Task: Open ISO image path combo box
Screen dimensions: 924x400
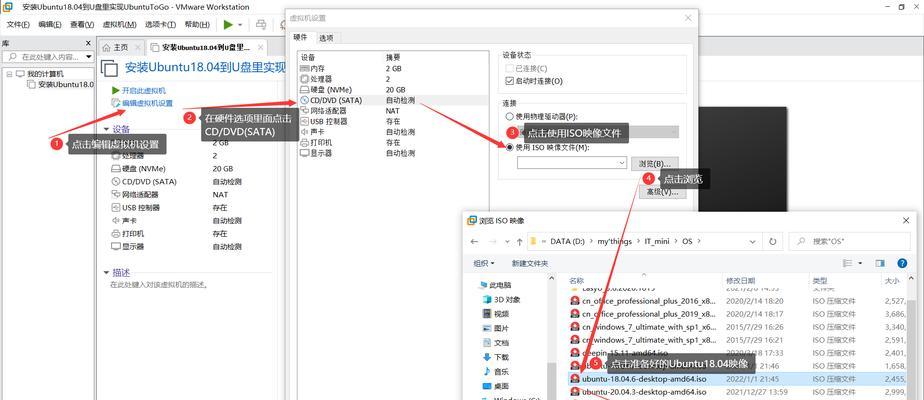Action: (x=572, y=163)
